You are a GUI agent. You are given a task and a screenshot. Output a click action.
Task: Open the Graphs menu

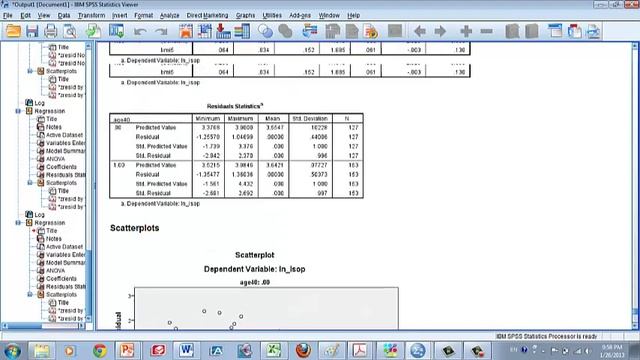click(x=245, y=16)
